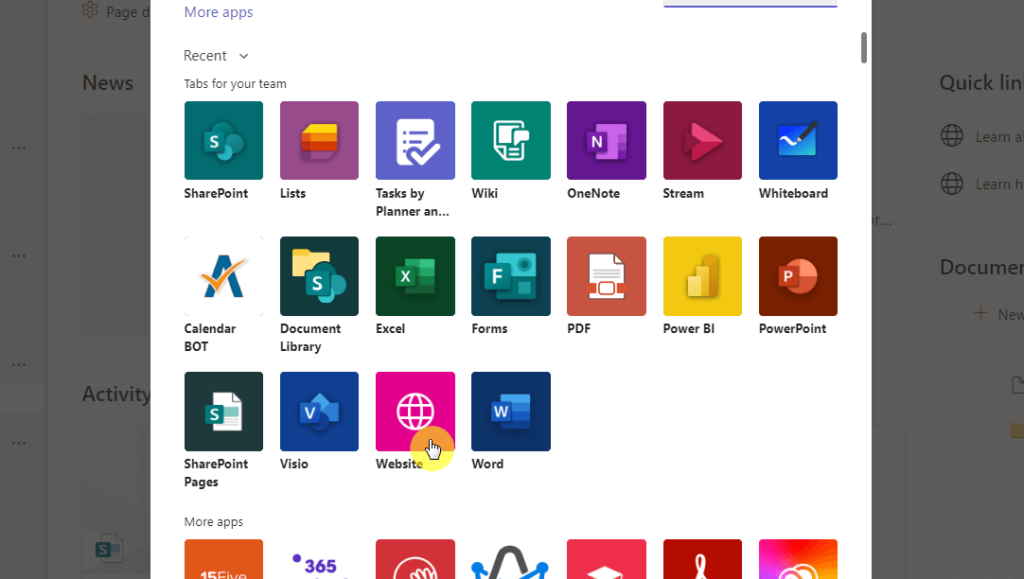Viewport: 1024px width, 579px height.
Task: Choose the Document Library tile
Action: click(319, 276)
